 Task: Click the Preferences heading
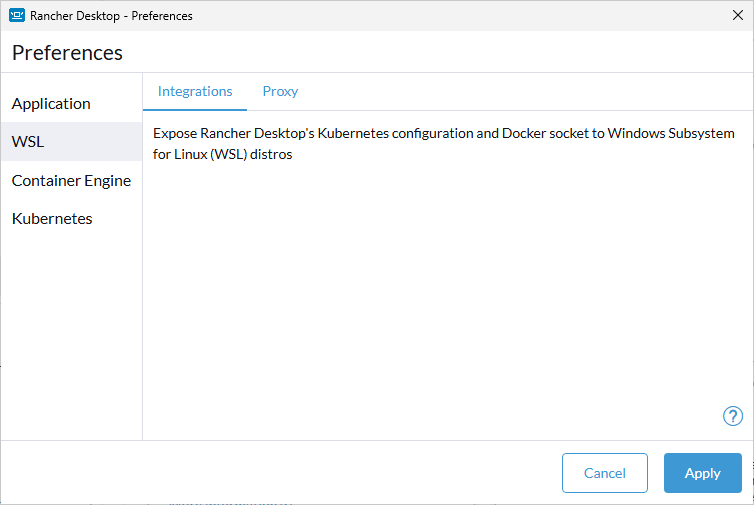[67, 53]
